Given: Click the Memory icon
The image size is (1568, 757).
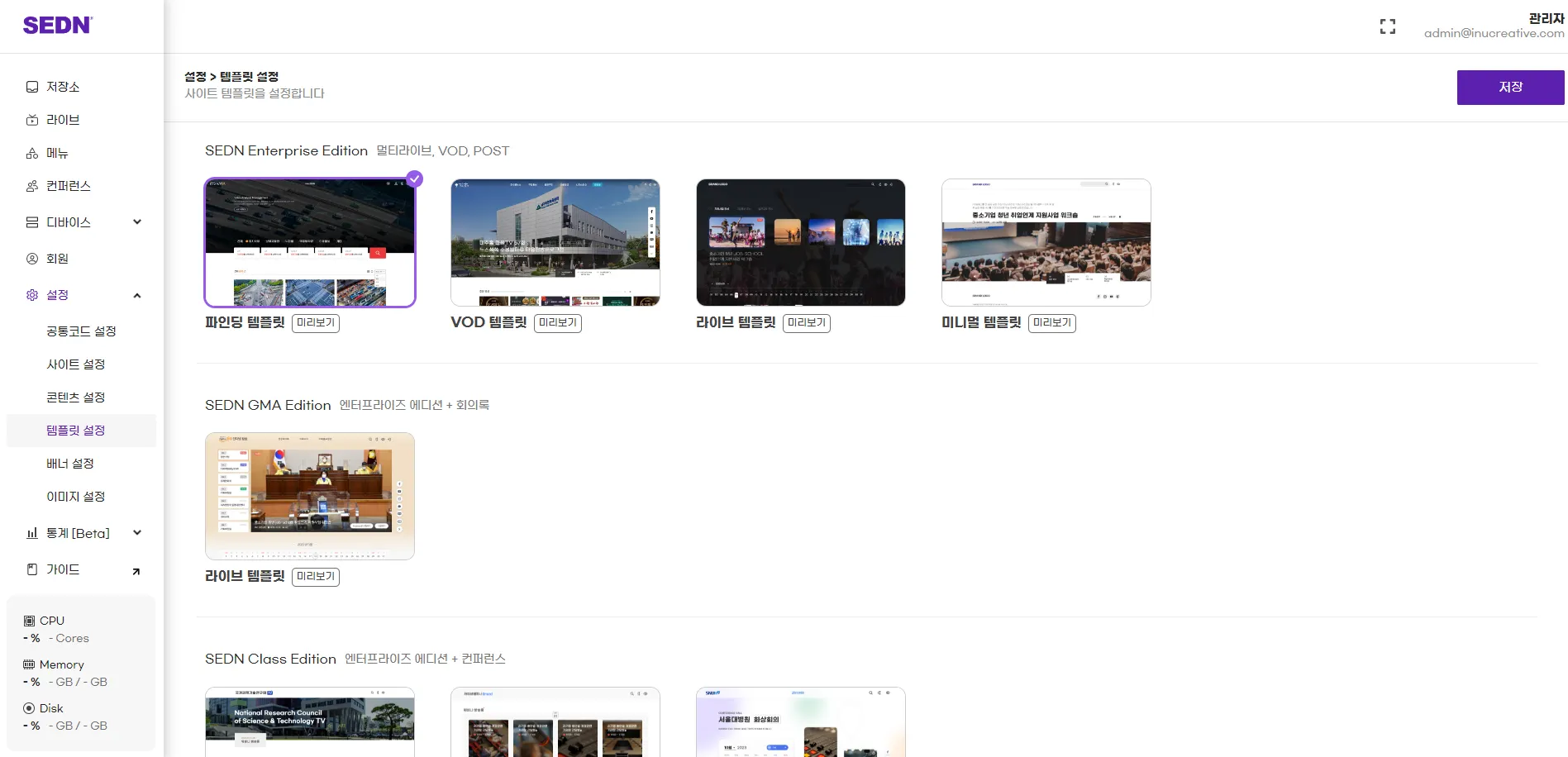Looking at the screenshot, I should (29, 664).
